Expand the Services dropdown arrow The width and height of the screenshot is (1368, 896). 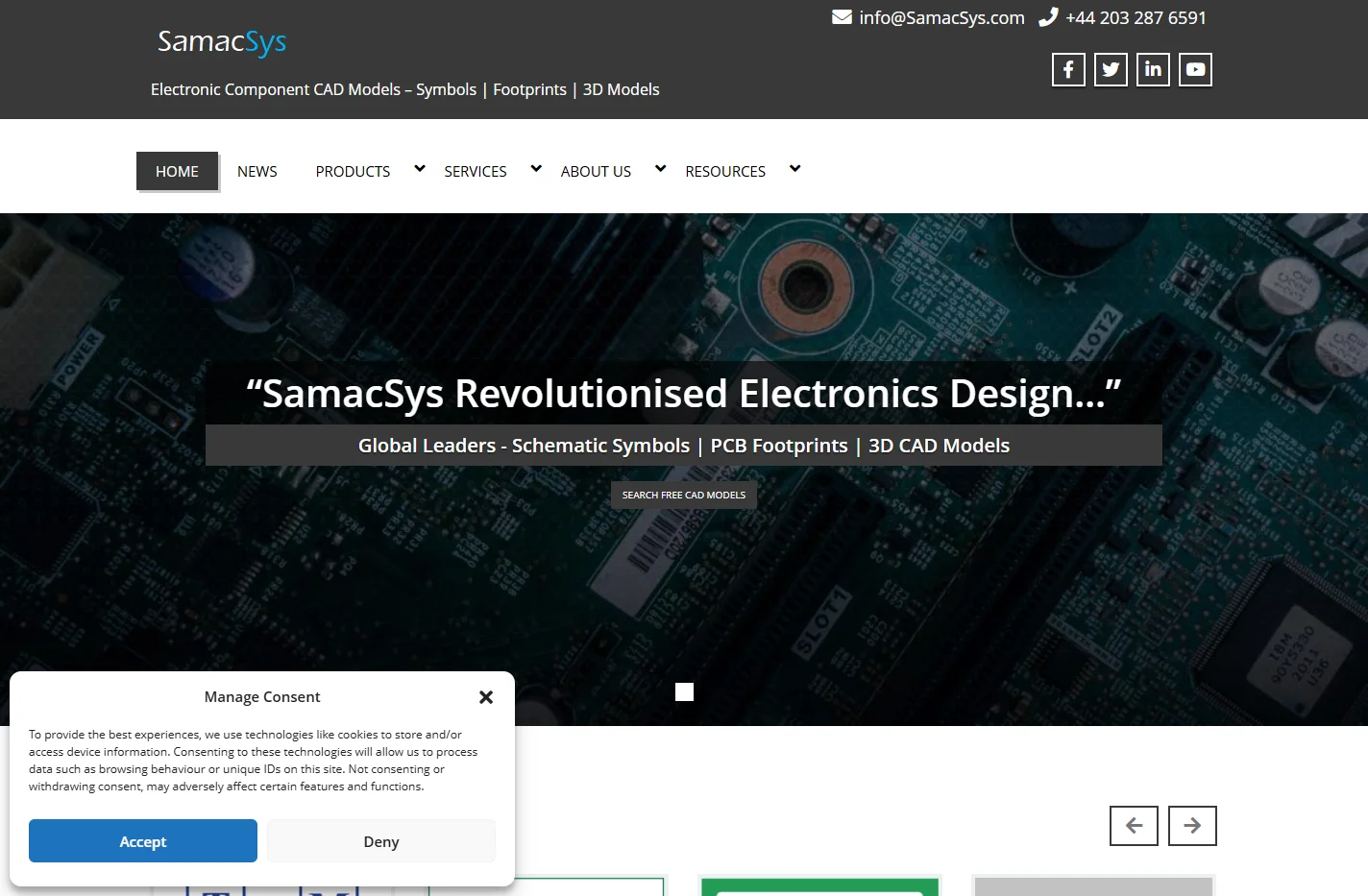536,169
